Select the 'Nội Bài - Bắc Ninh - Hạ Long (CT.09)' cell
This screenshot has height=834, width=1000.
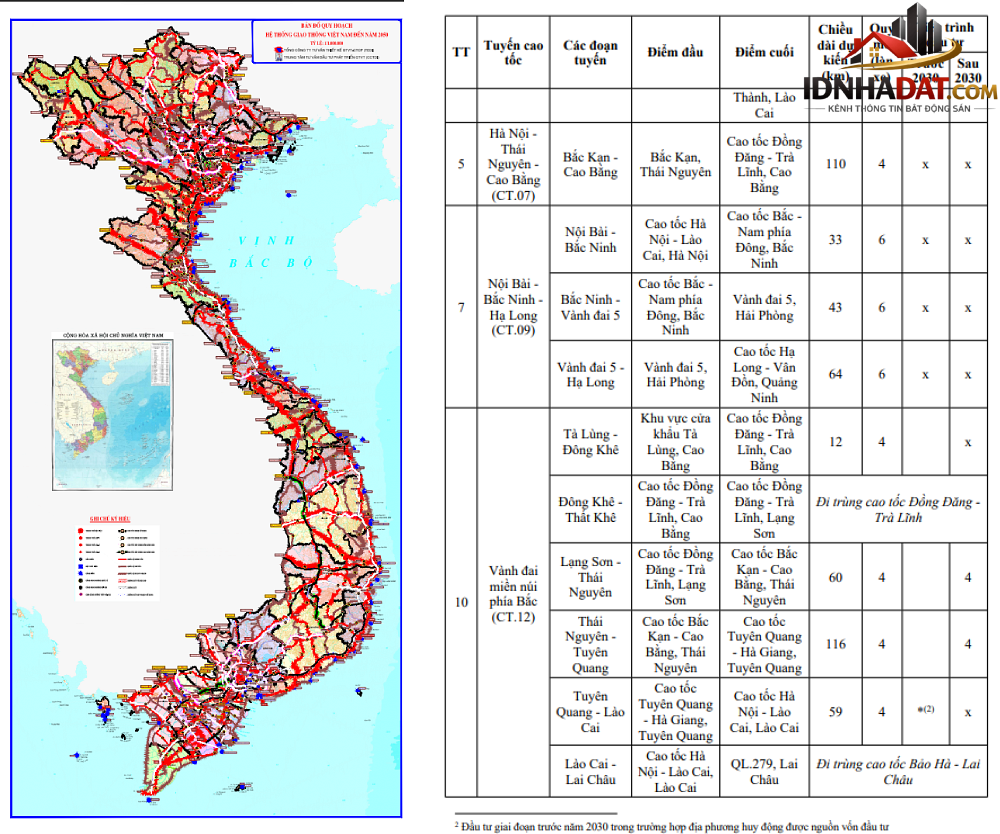(513, 307)
